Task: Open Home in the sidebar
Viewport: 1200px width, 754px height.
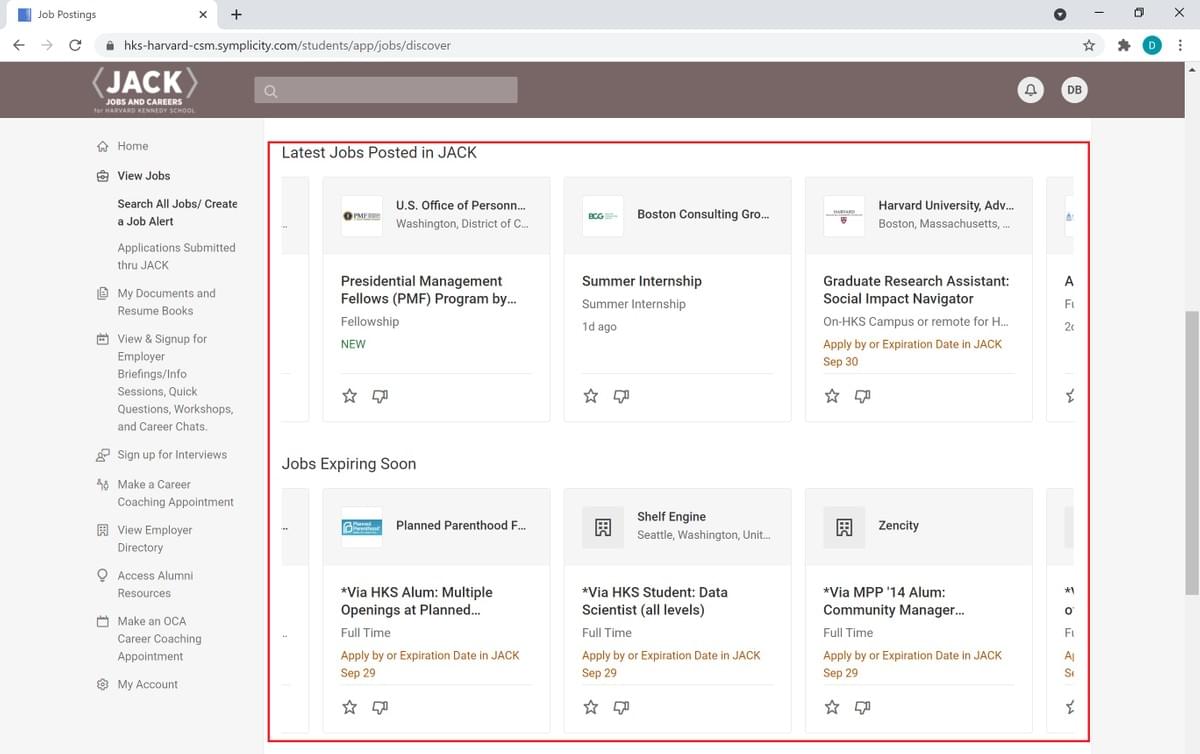Action: pos(132,146)
